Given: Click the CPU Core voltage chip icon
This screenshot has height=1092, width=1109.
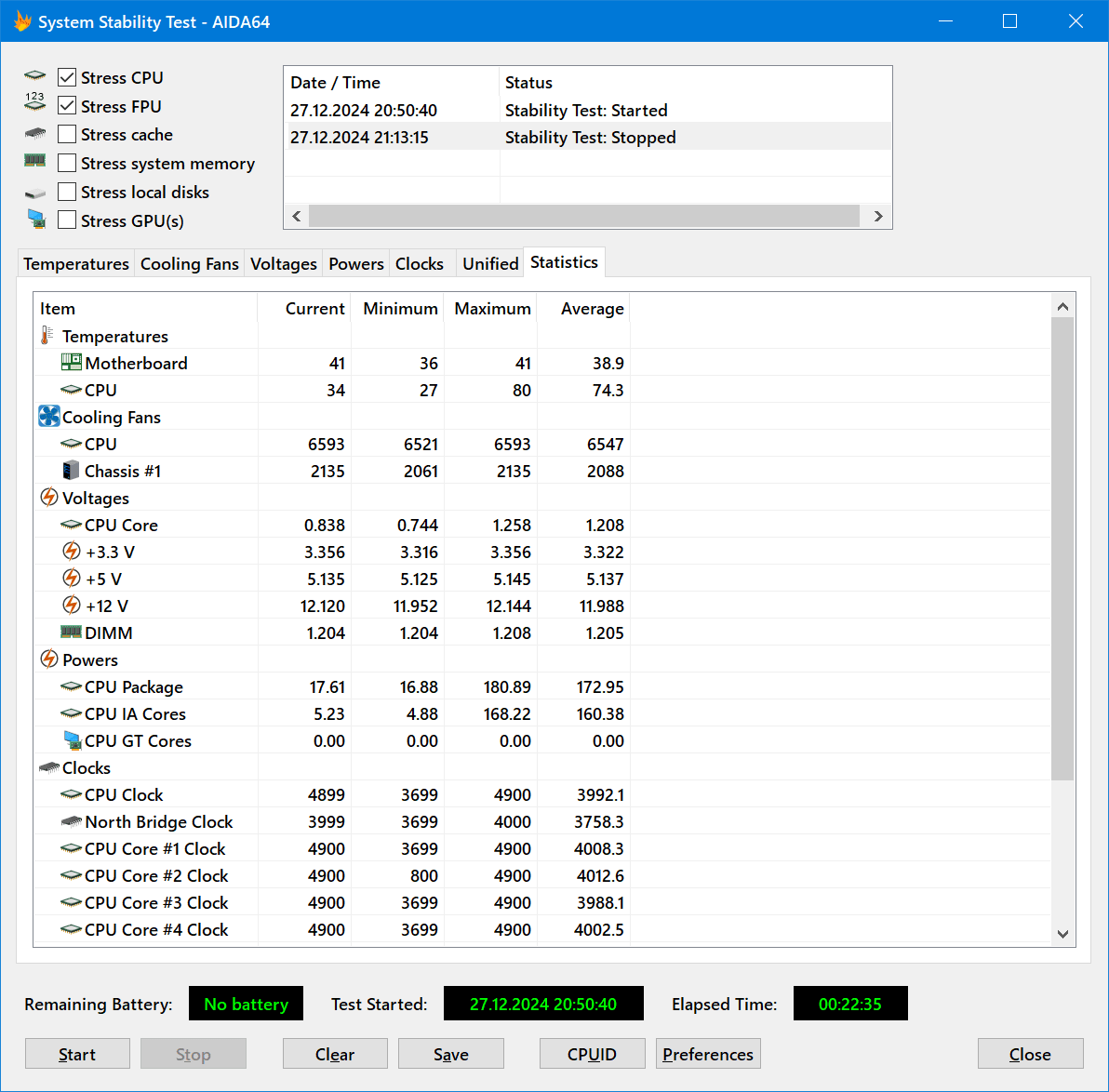Looking at the screenshot, I should click(71, 524).
